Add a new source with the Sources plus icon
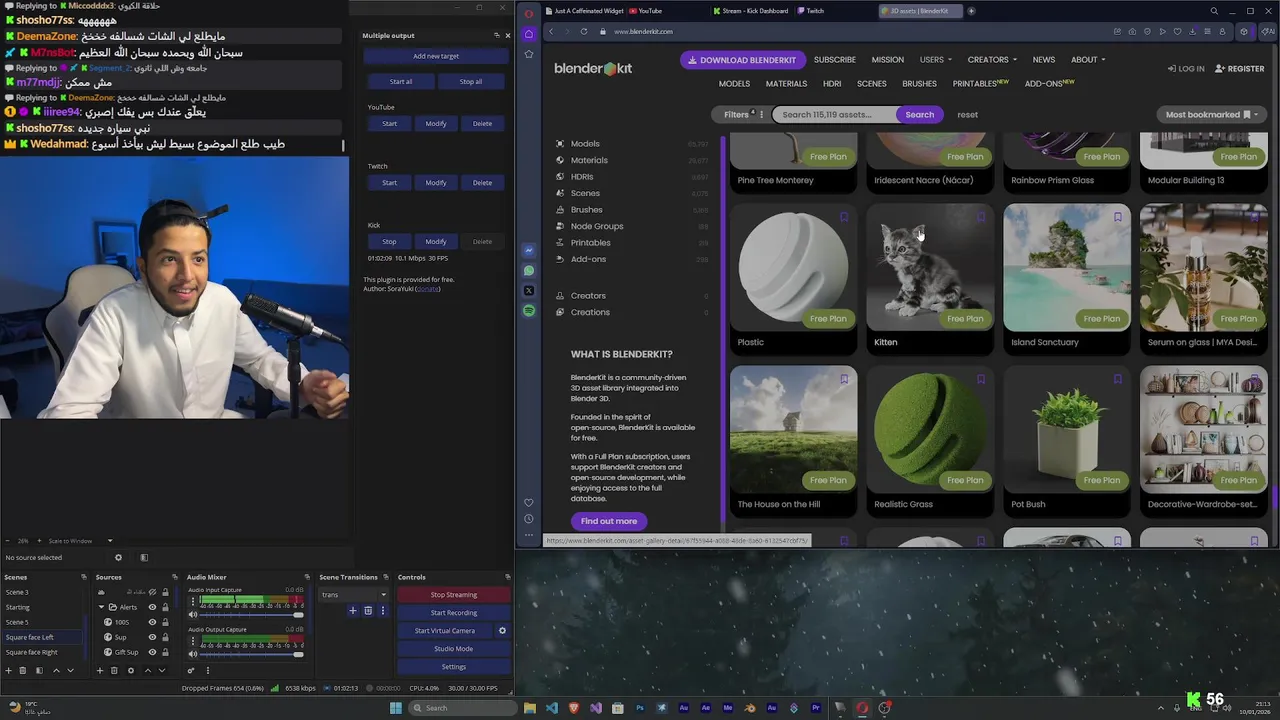The image size is (1280, 720). (x=100, y=670)
